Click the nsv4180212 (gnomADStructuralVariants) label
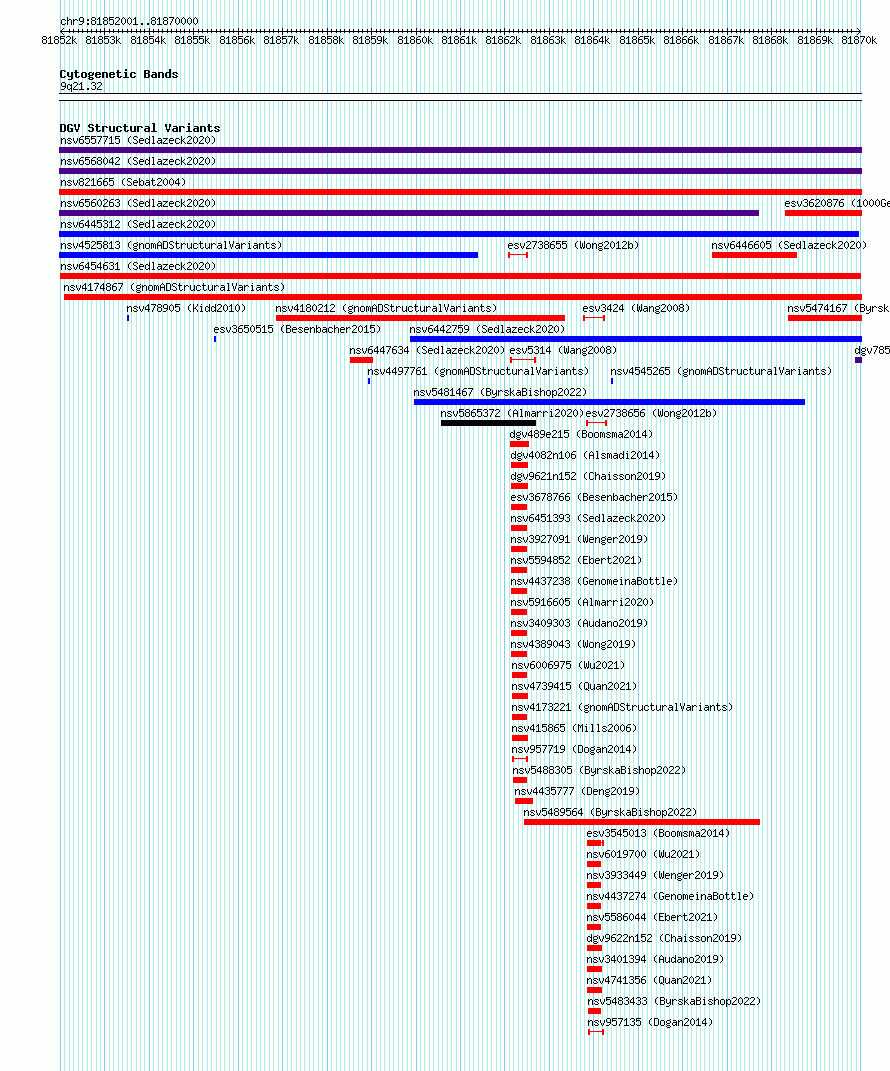 387,309
